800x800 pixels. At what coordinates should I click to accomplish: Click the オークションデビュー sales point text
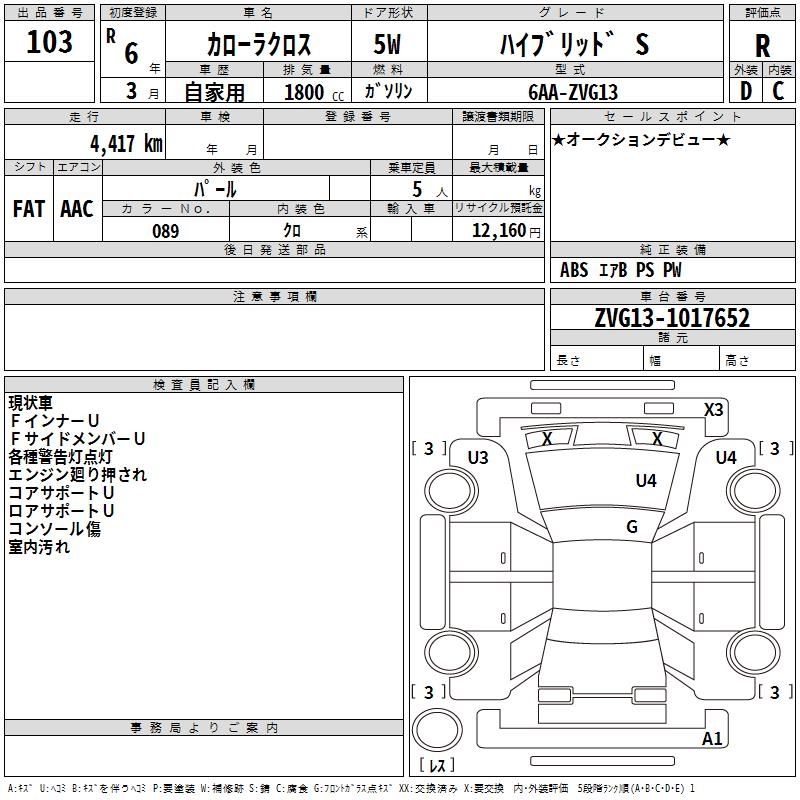(641, 139)
